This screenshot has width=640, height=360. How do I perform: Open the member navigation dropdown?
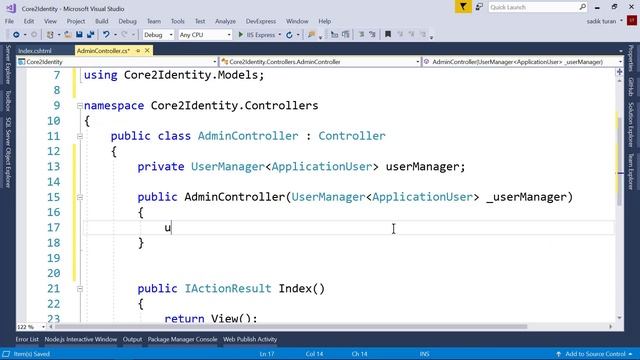(x=522, y=62)
